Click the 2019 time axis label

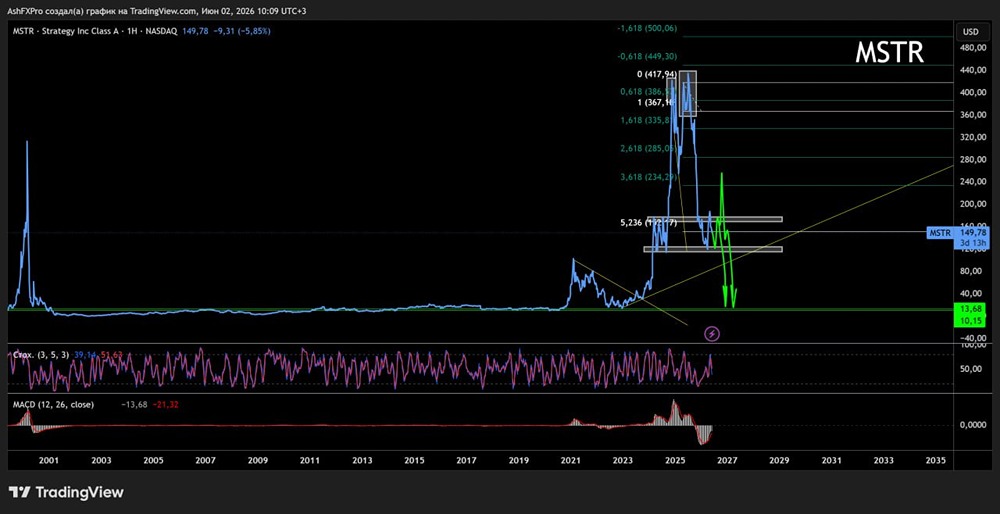pyautogui.click(x=518, y=460)
